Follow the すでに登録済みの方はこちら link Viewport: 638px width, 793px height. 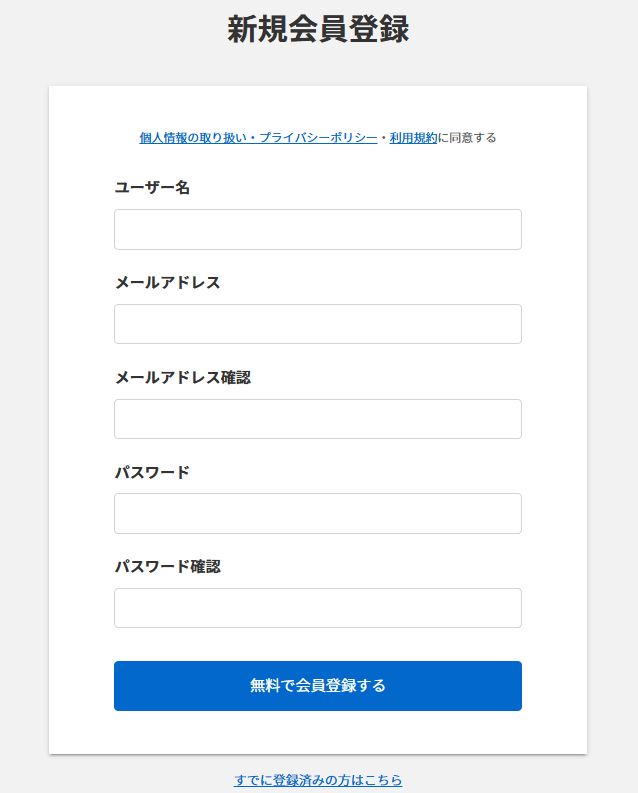(x=318, y=780)
